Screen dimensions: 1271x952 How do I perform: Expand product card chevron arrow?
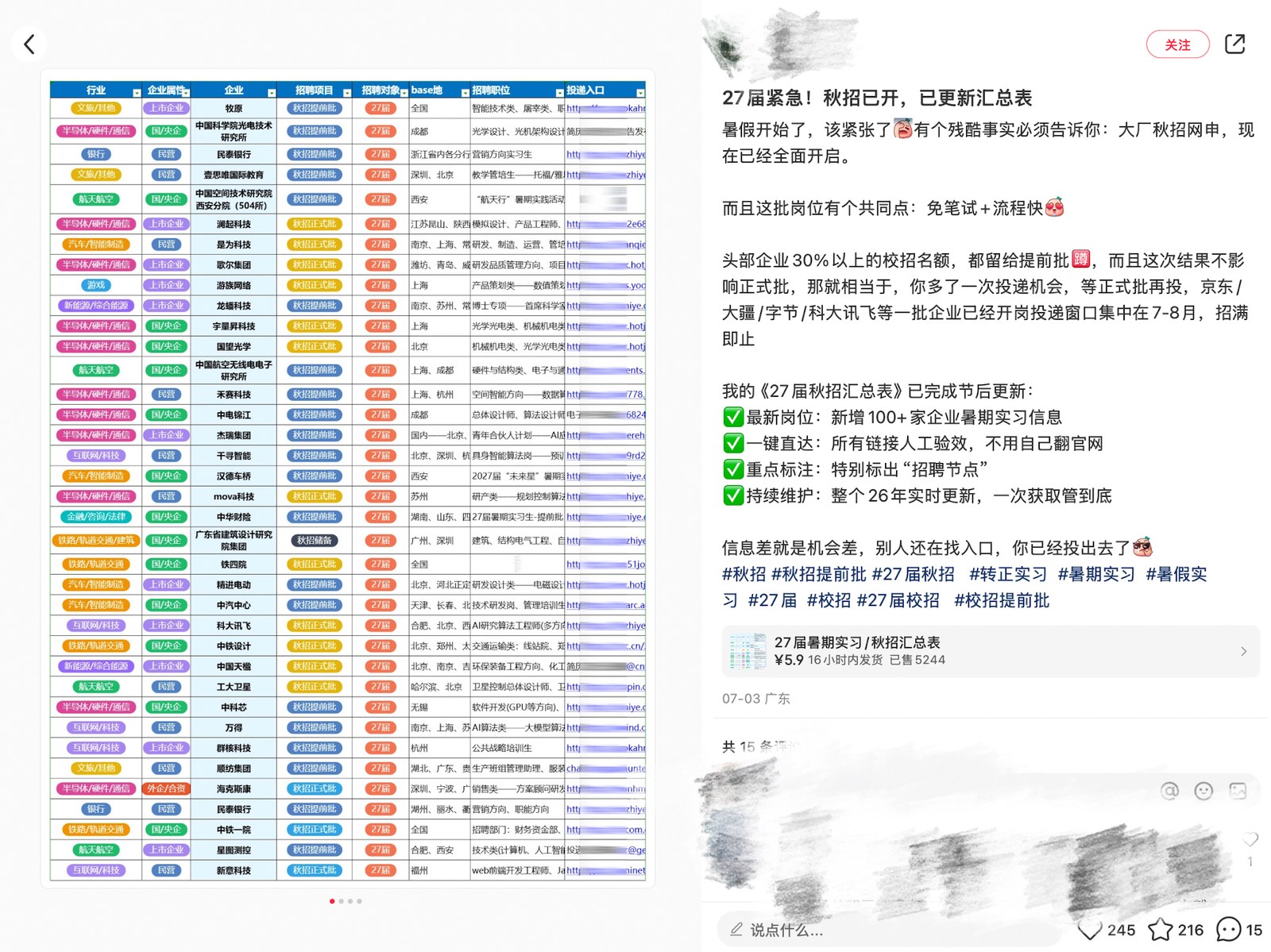(x=1243, y=651)
